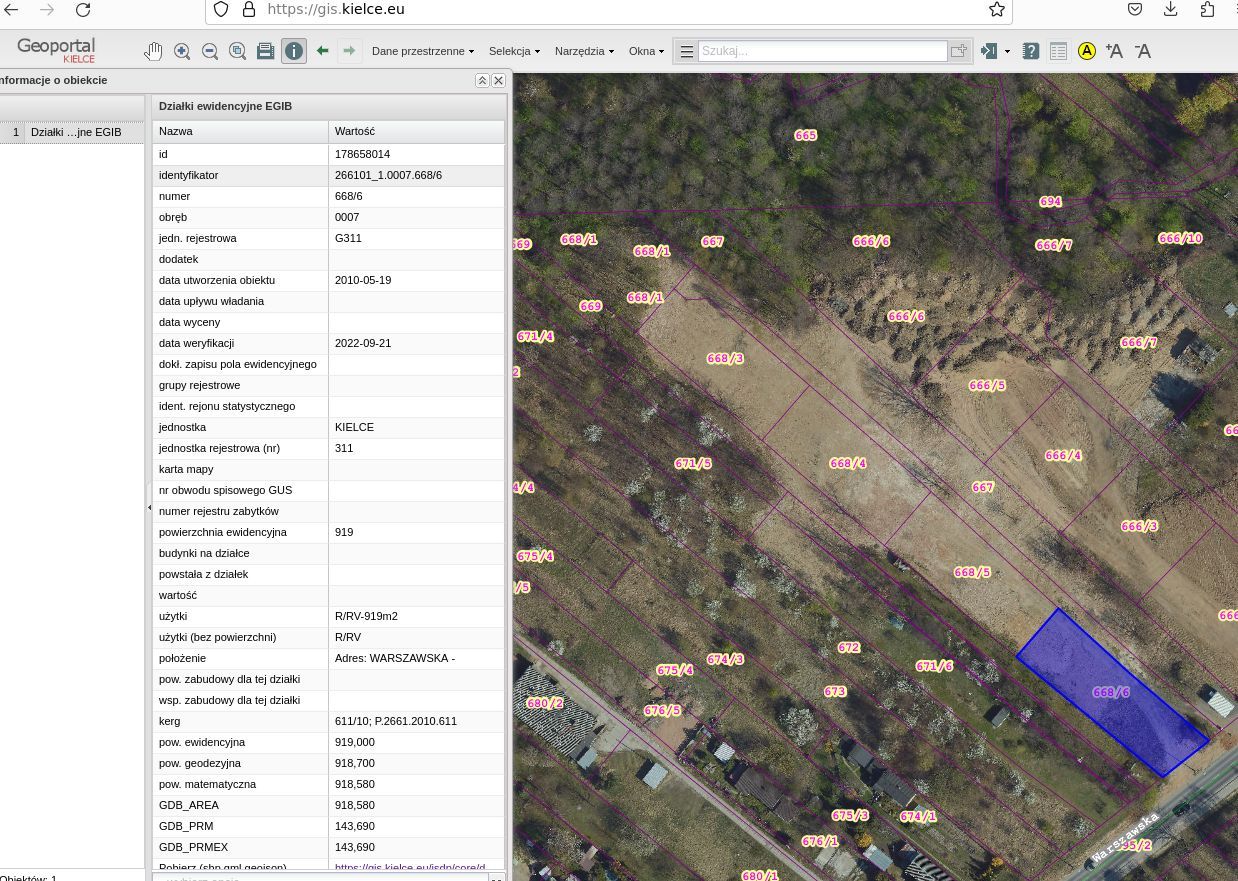Click the zoom out magnifier
This screenshot has height=881, width=1238.
(x=210, y=51)
